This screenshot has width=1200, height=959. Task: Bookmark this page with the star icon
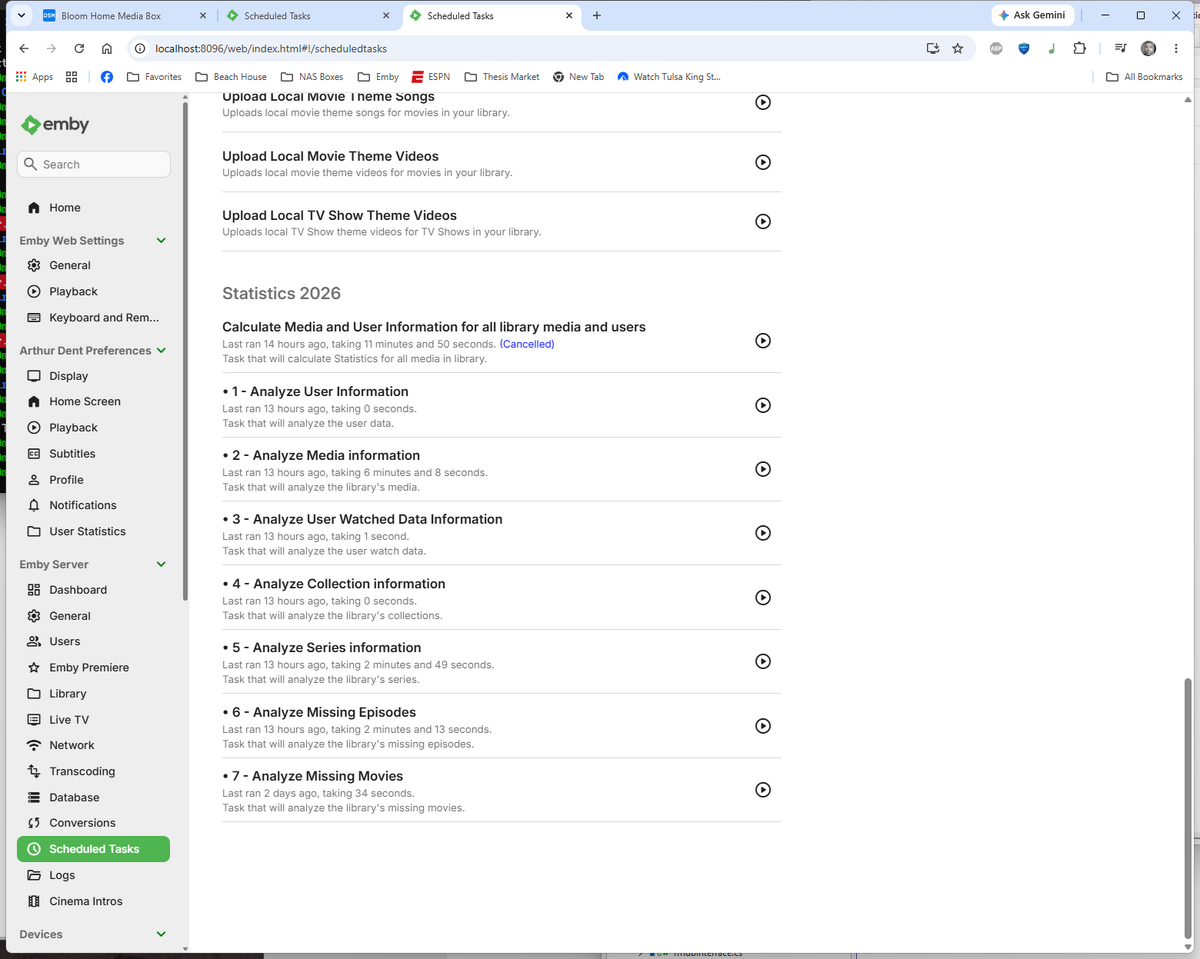tap(958, 48)
